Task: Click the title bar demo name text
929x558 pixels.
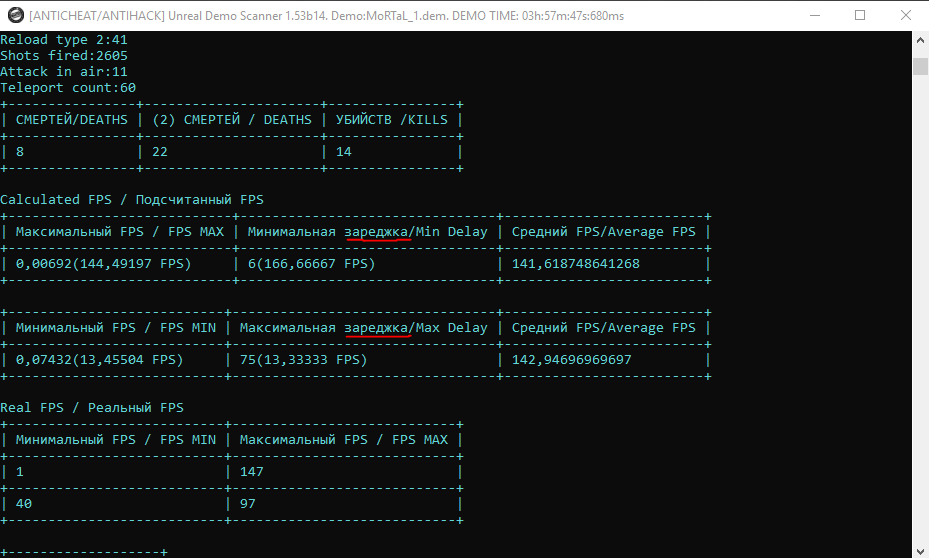Action: click(389, 16)
